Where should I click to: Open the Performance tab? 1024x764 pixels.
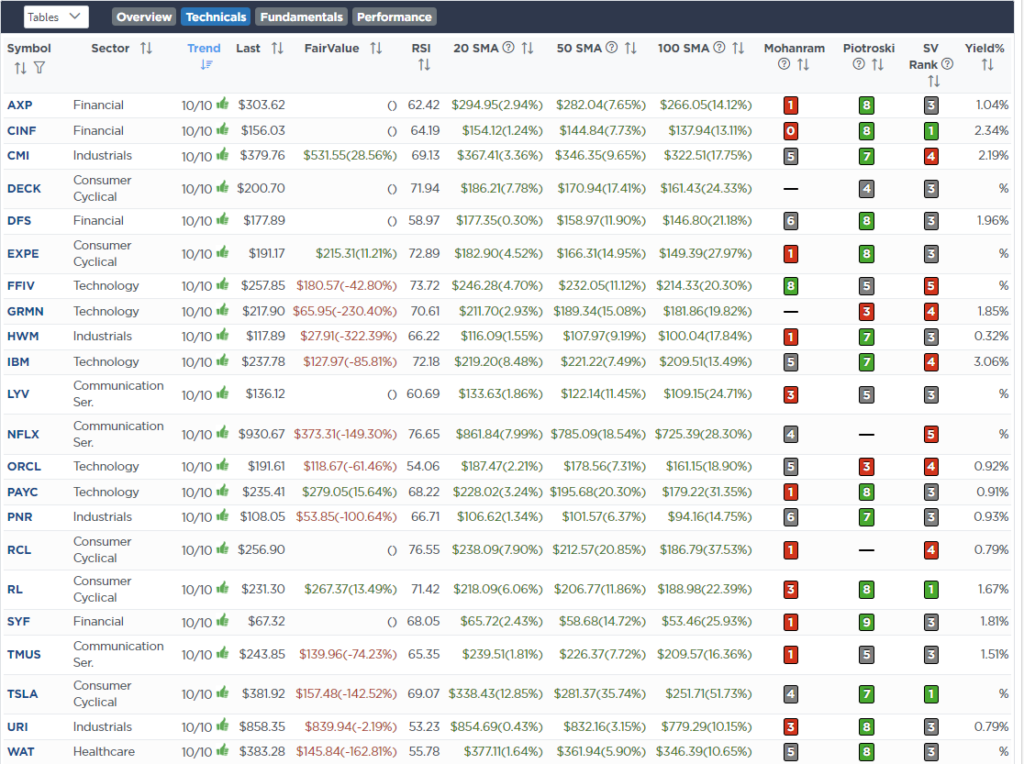(394, 17)
